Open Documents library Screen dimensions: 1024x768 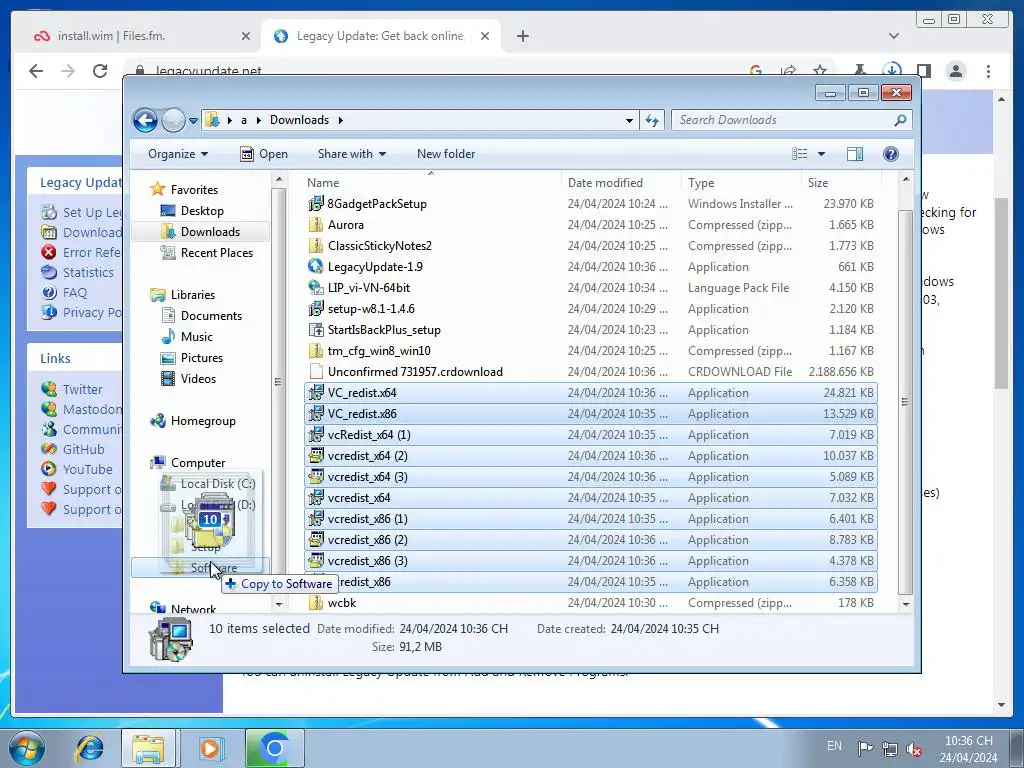point(211,316)
